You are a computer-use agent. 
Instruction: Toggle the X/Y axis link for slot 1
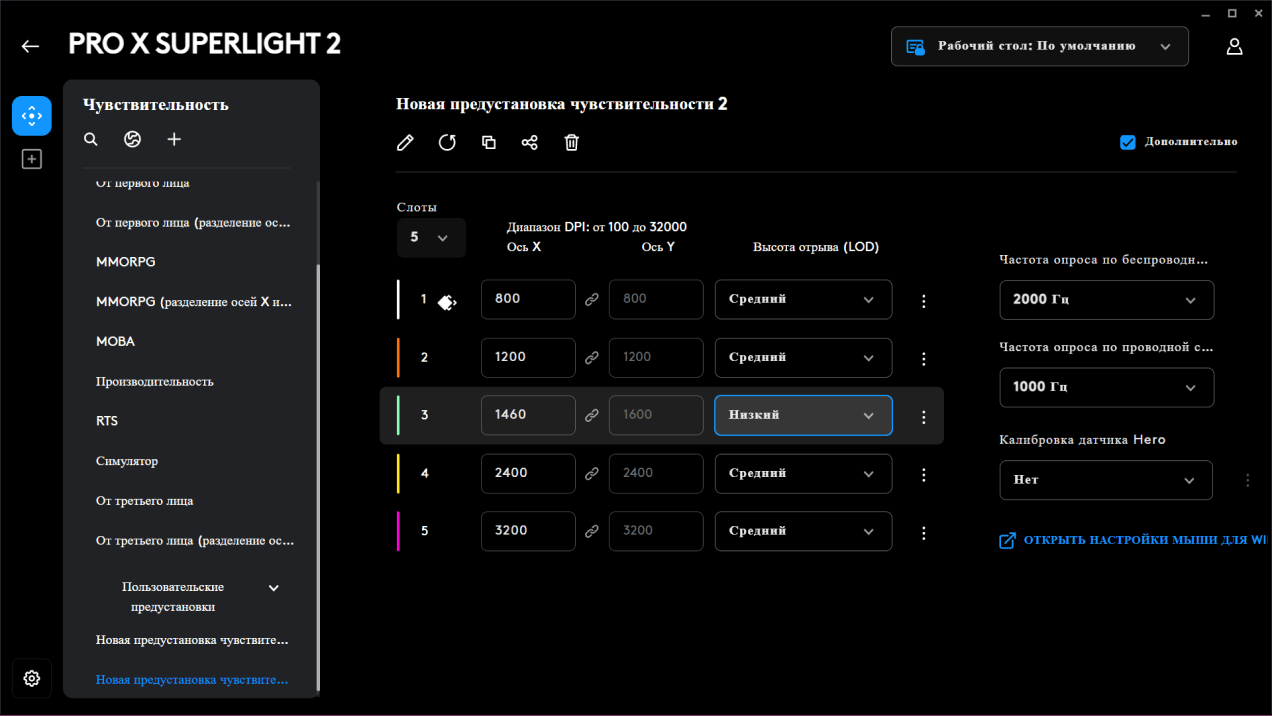pos(592,300)
